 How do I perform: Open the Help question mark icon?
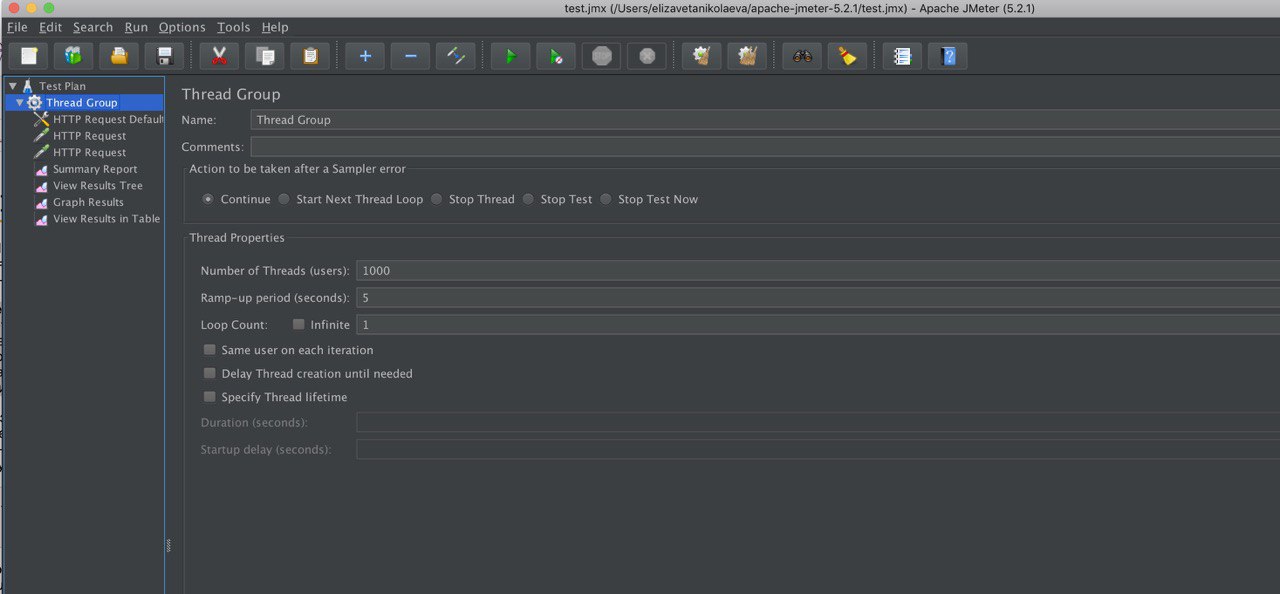[948, 56]
